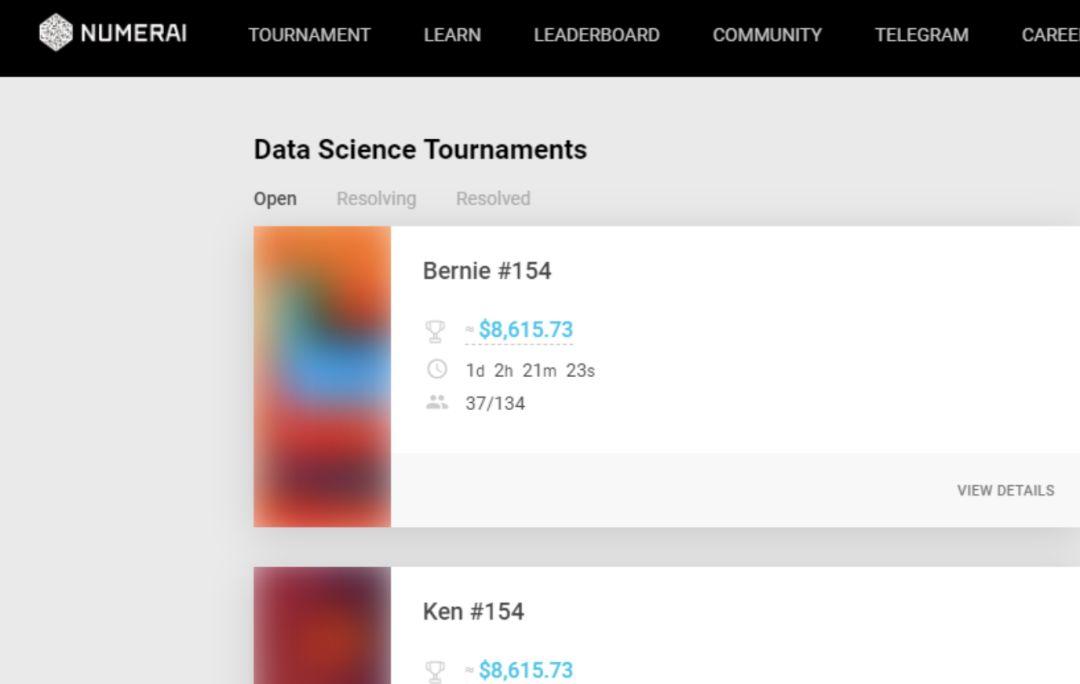
Task: Click the trophy icon in Bernie #154
Action: click(435, 331)
